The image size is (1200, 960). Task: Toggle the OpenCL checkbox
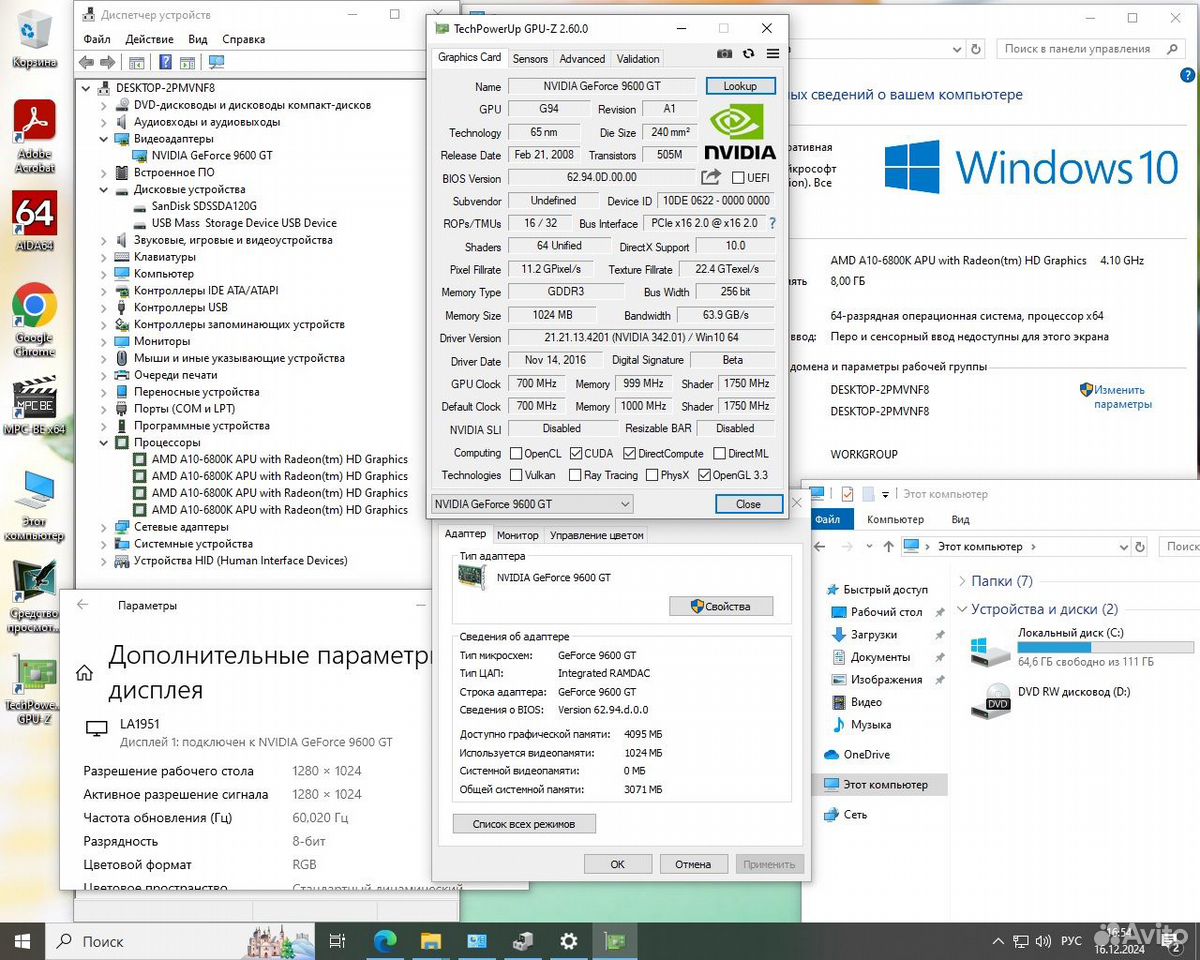[516, 454]
